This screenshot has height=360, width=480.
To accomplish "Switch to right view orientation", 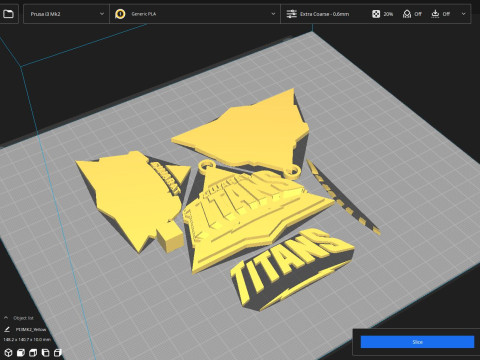I will [x=58, y=352].
